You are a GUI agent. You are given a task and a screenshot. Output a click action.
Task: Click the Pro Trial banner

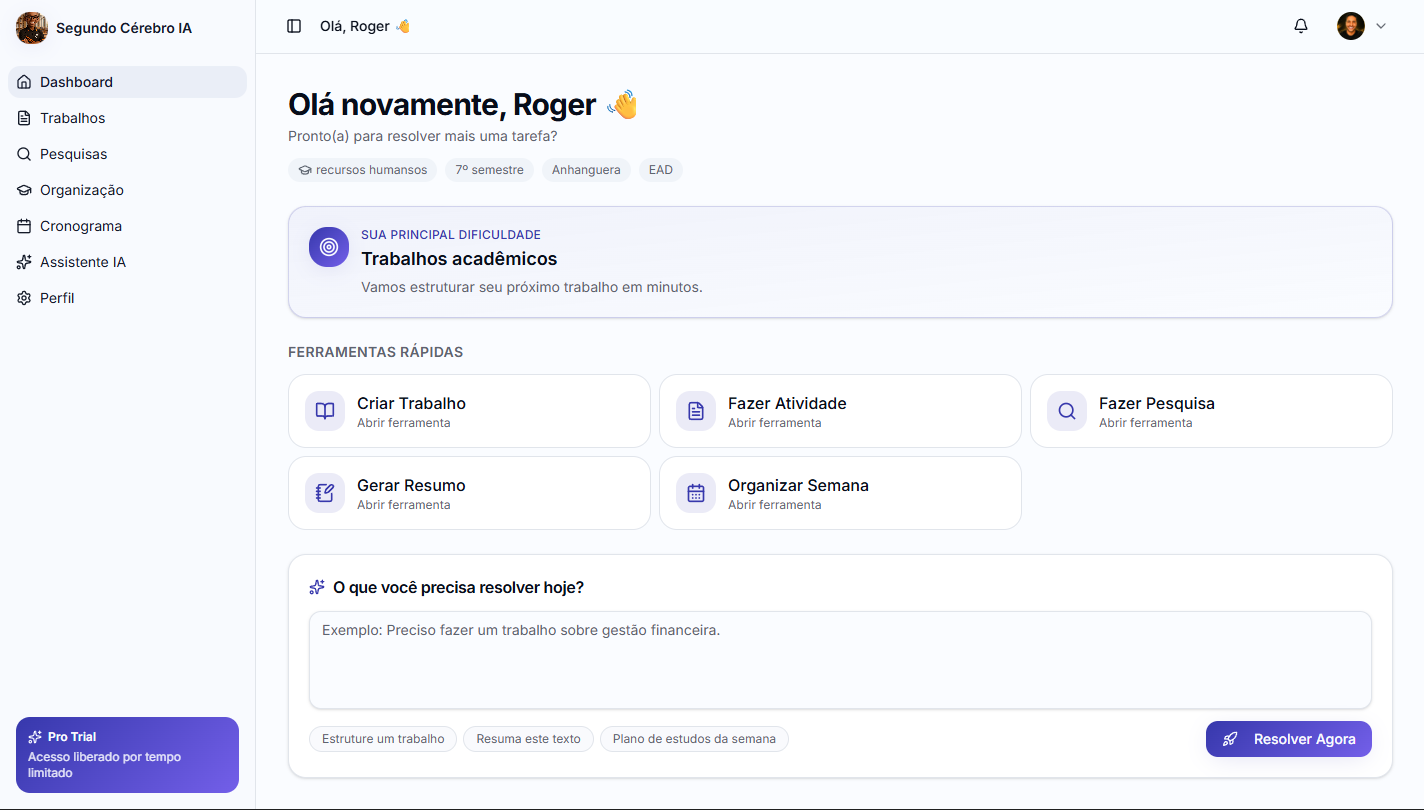point(127,755)
